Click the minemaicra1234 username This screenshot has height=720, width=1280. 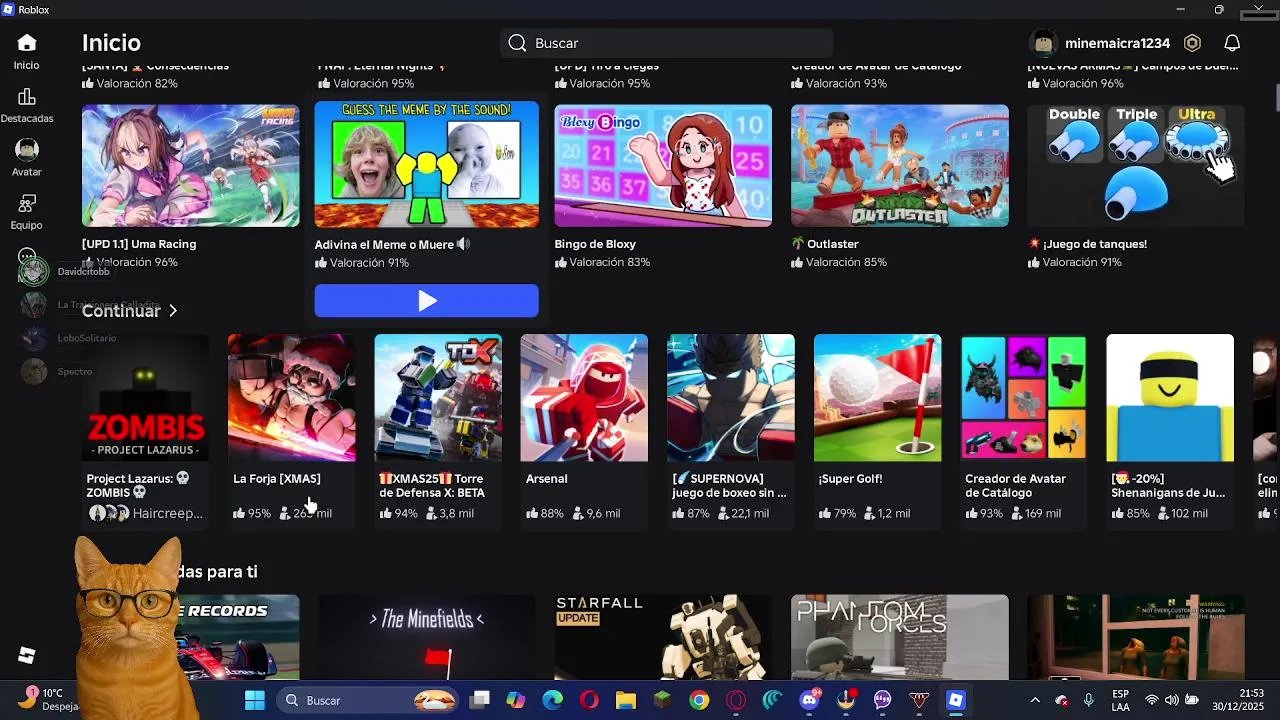(1117, 43)
